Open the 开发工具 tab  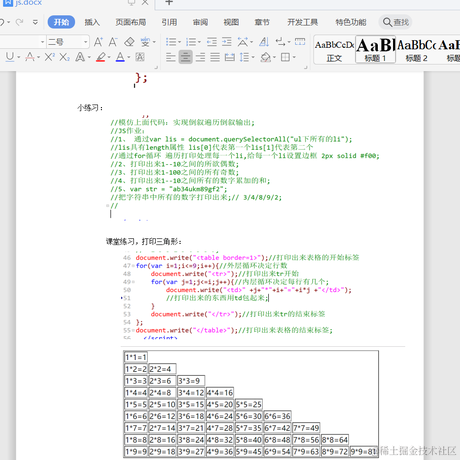pos(303,22)
